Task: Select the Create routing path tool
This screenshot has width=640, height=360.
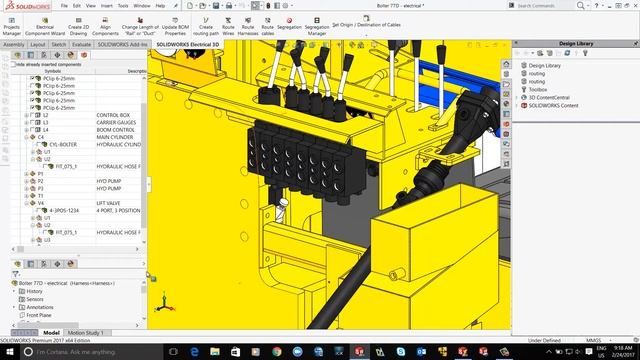Action: (x=206, y=27)
